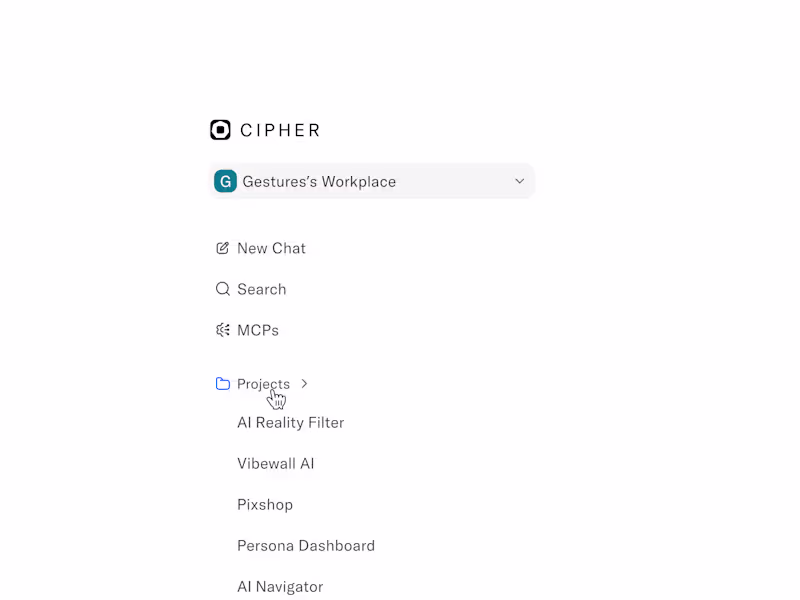The height and width of the screenshot is (600, 800).
Task: Open Search from the sidebar
Action: tap(261, 289)
